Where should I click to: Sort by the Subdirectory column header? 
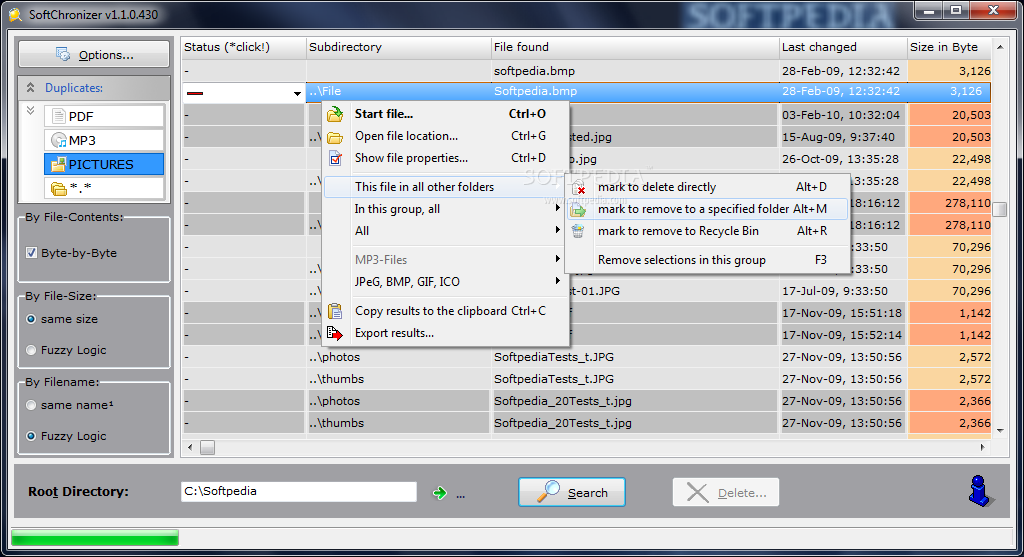pyautogui.click(x=398, y=47)
